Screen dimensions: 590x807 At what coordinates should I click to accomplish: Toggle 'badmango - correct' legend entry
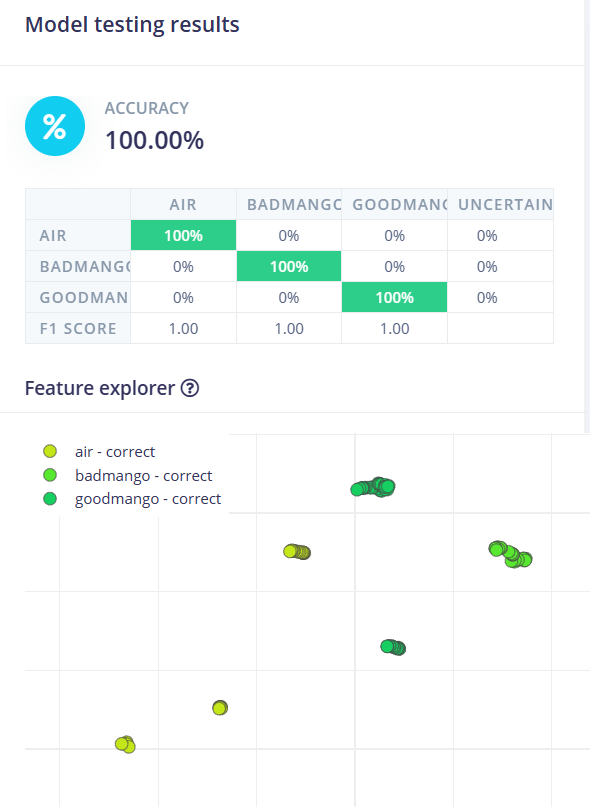[x=127, y=475]
